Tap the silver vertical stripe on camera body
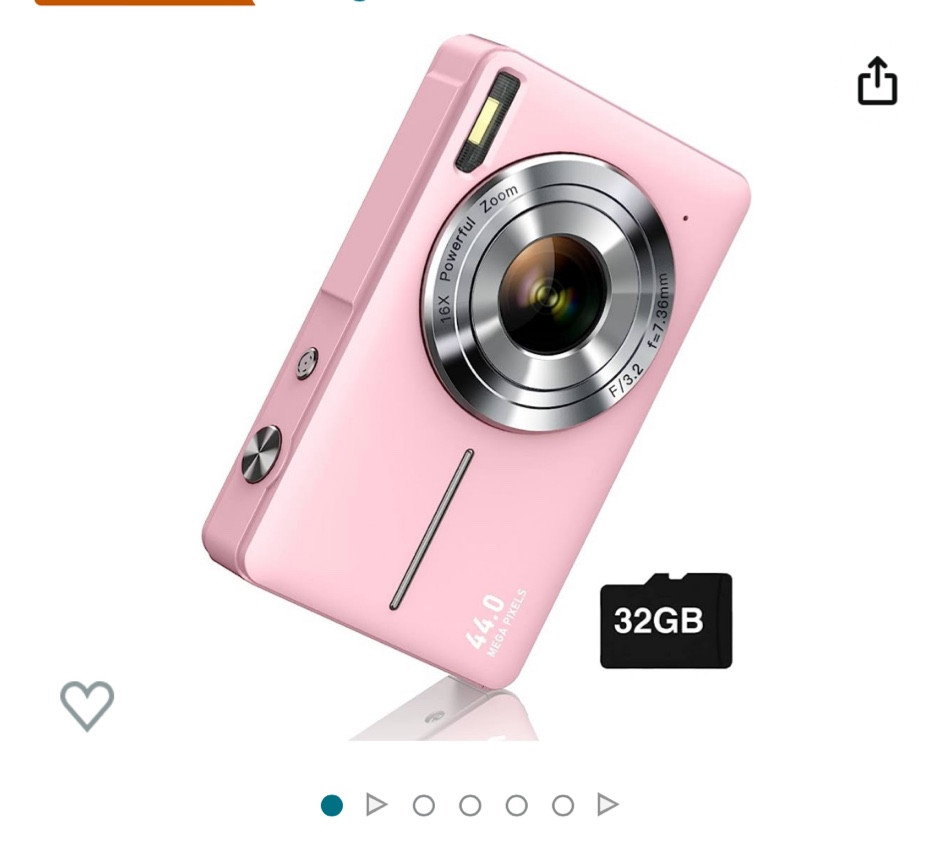This screenshot has width=947, height=842. (431, 529)
